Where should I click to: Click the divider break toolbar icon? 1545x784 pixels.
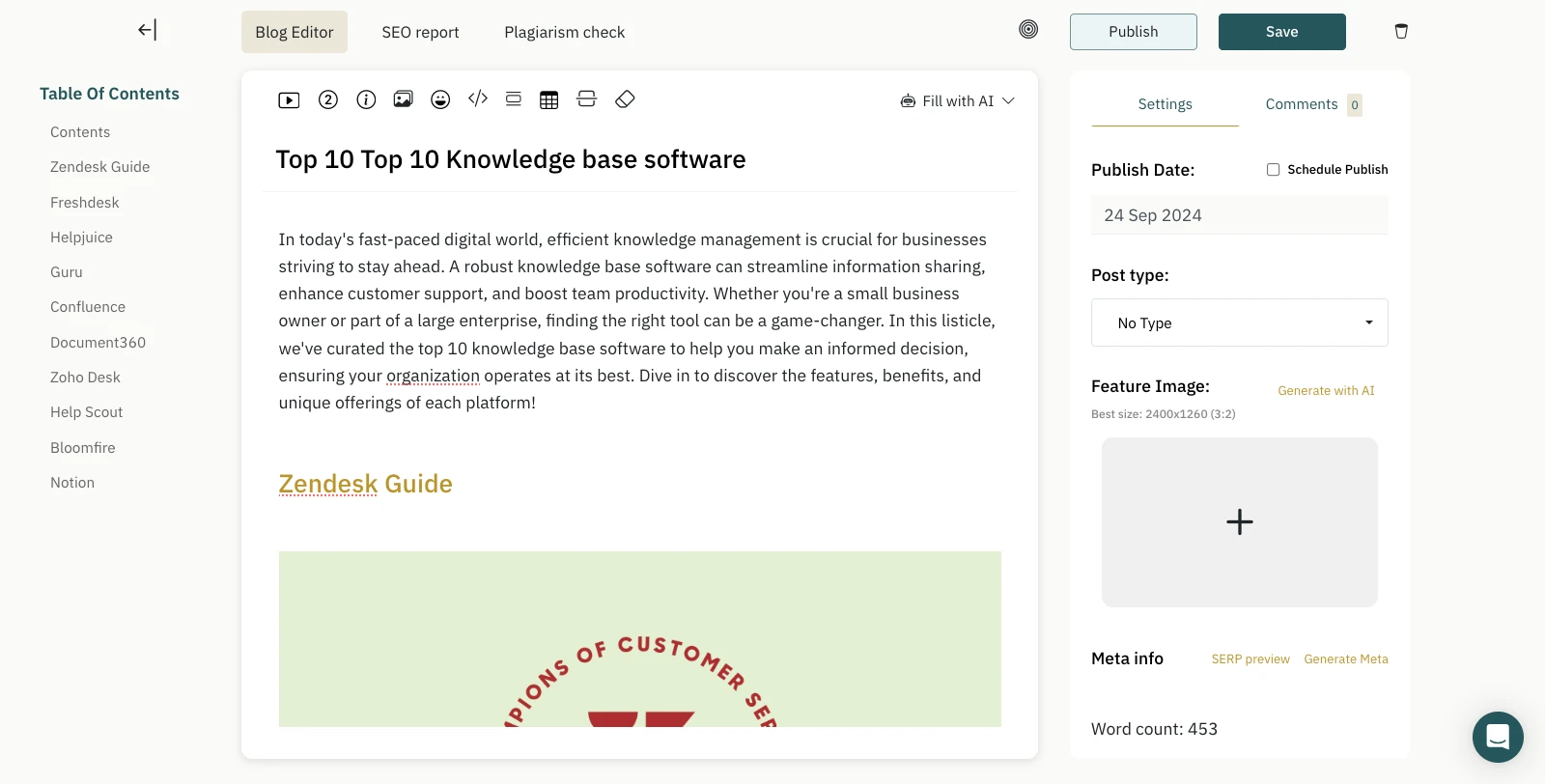[x=586, y=98]
